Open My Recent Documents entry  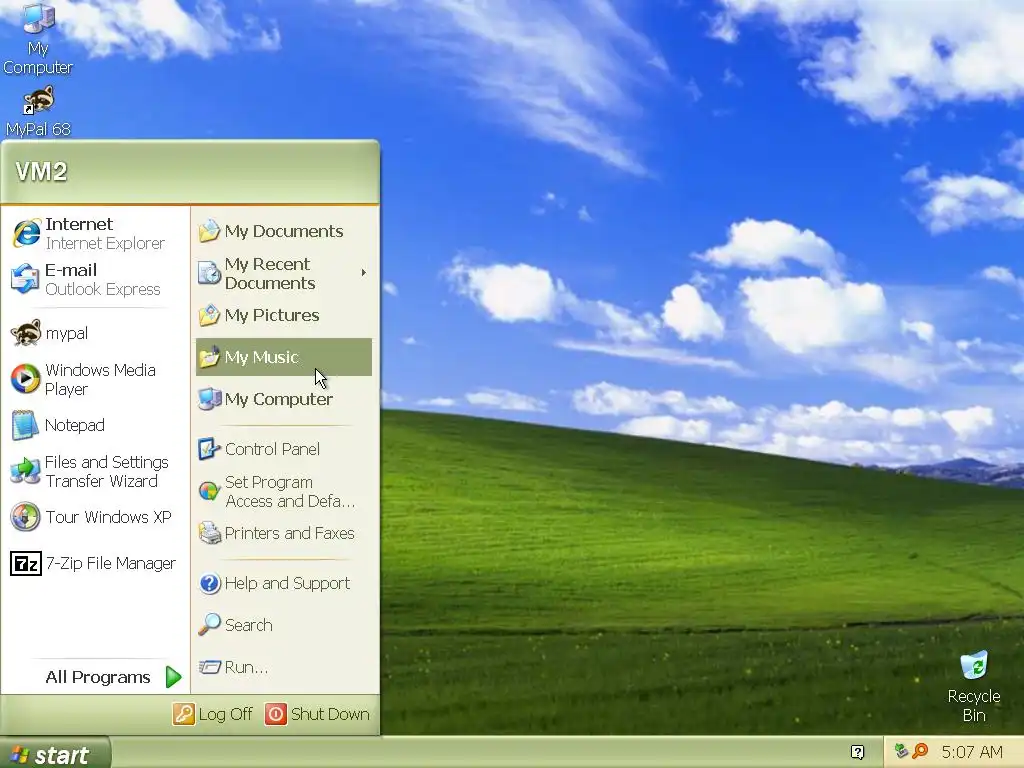tap(284, 273)
